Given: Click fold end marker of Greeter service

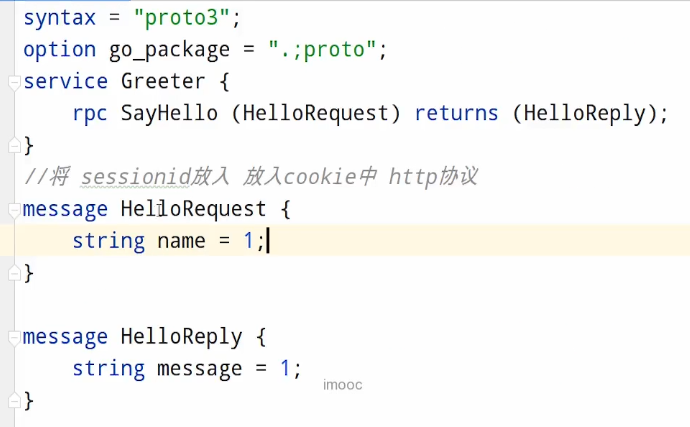Looking at the screenshot, I should (14, 145).
